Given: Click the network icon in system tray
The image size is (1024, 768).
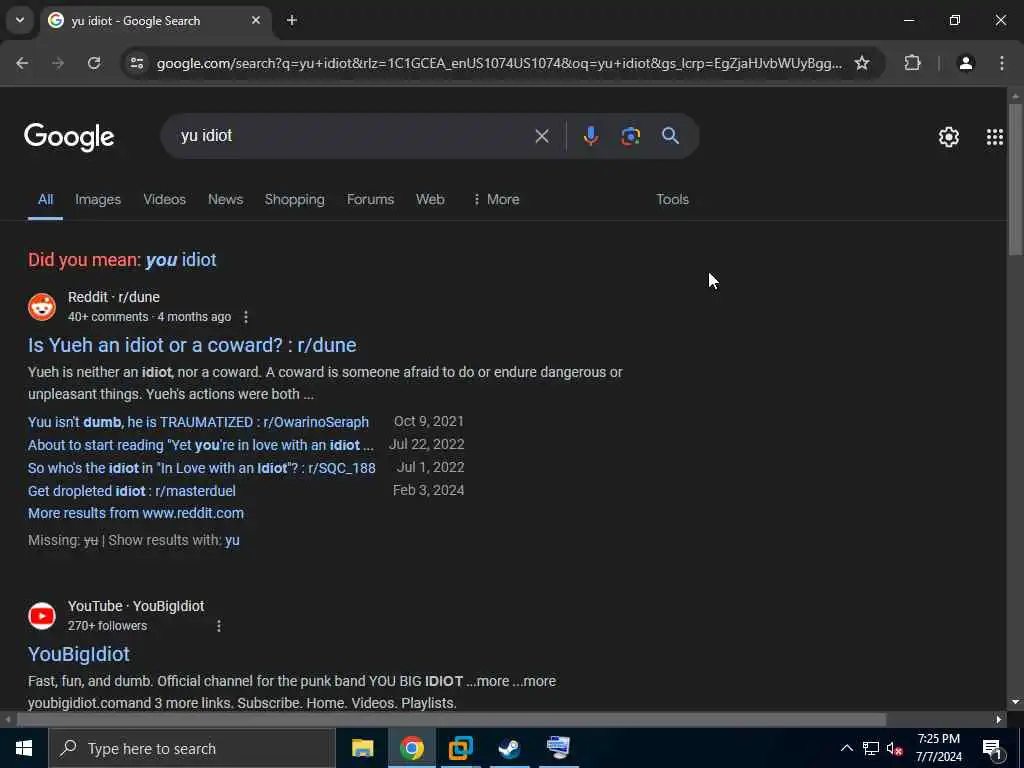Looking at the screenshot, I should point(871,748).
